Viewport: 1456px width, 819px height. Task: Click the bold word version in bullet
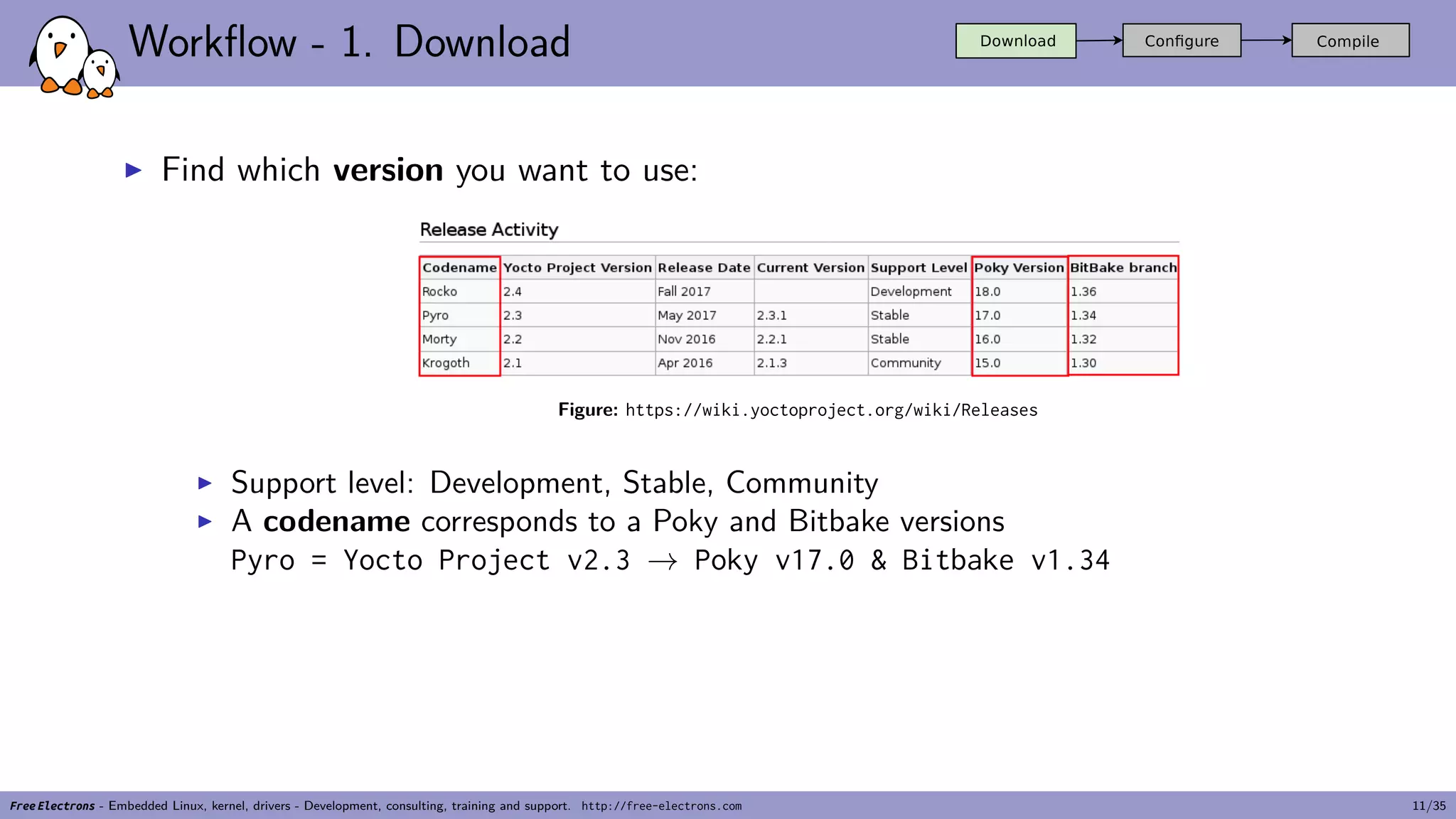click(388, 171)
